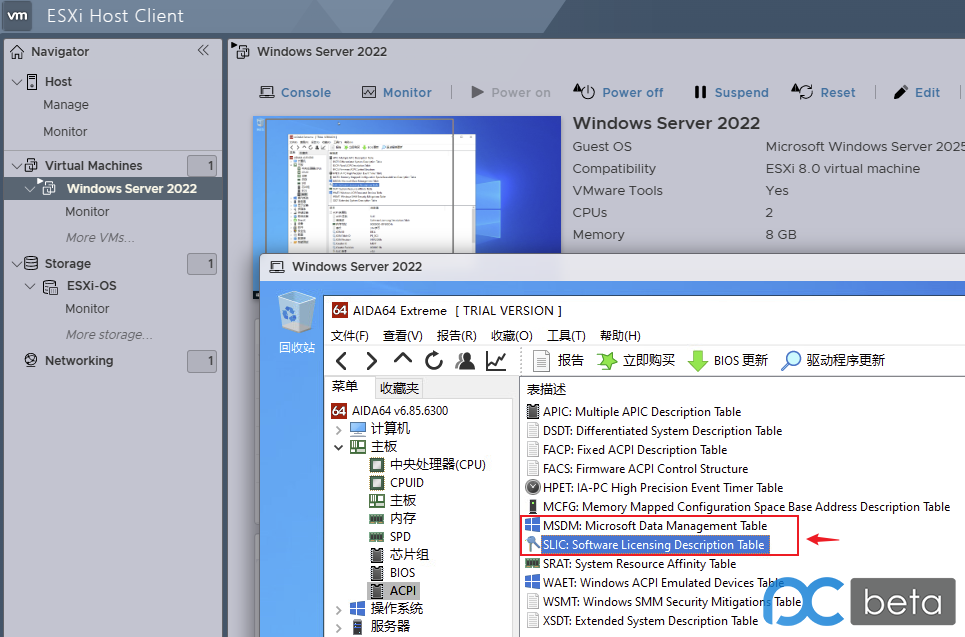The height and width of the screenshot is (637, 965).
Task: Open the 工具(T) menu in AIDA64
Action: pyautogui.click(x=566, y=335)
